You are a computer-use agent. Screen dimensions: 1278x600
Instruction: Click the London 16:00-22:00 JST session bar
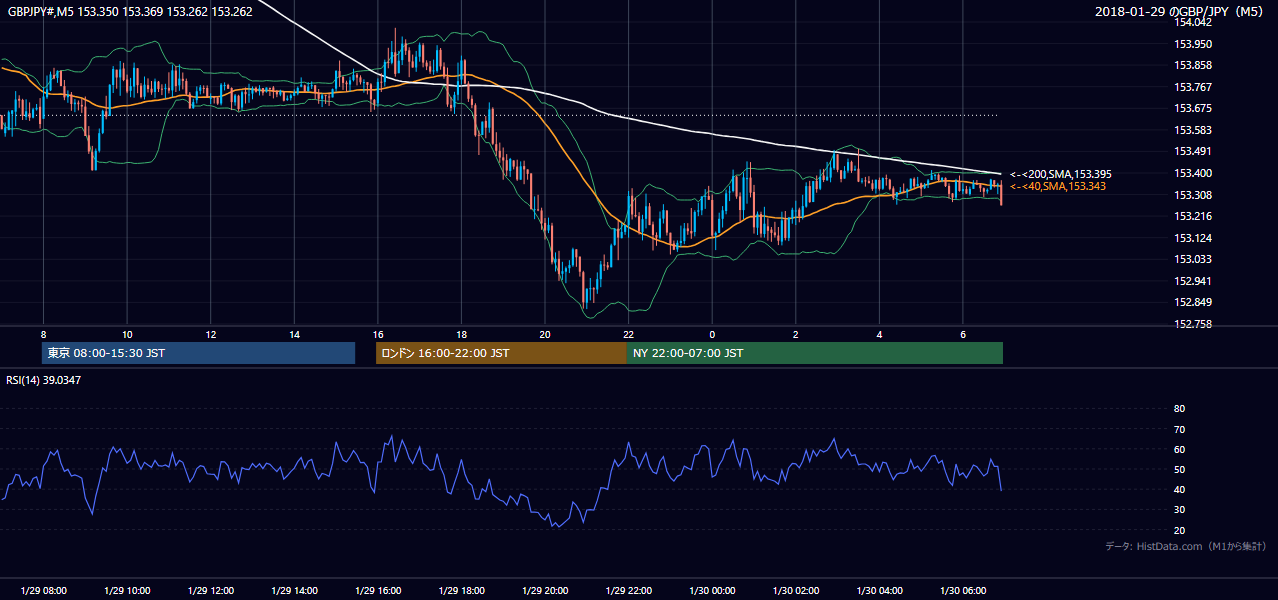pyautogui.click(x=501, y=353)
